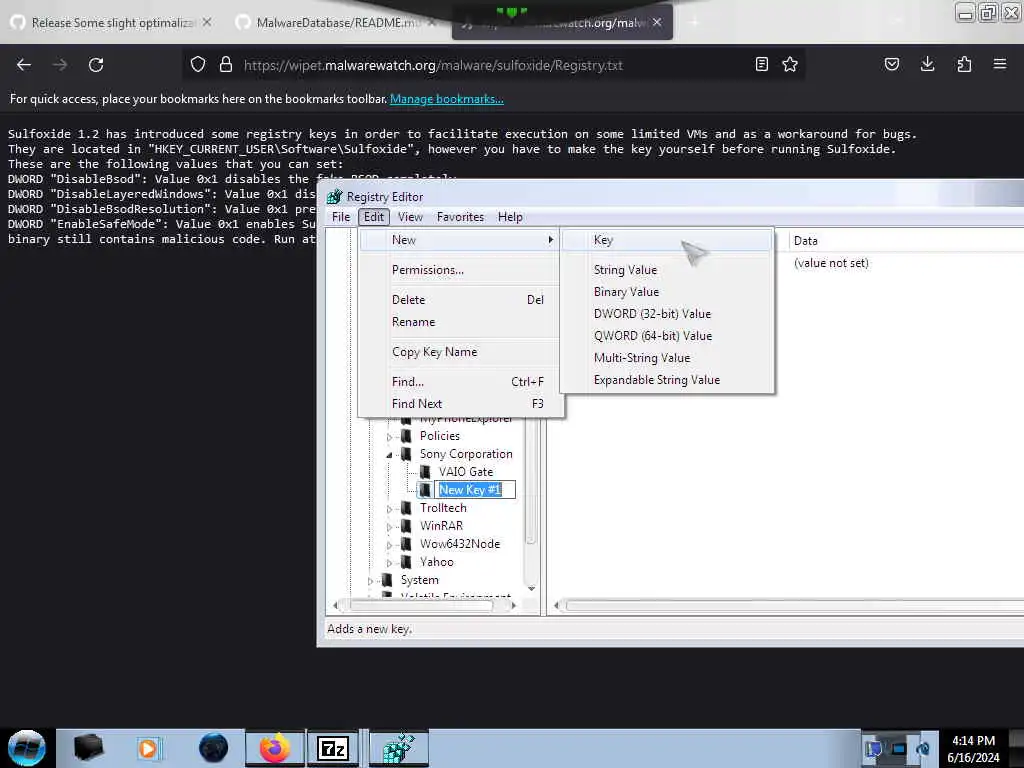Viewport: 1024px width, 768px height.
Task: Expand the Policies registry key
Action: pos(389,436)
